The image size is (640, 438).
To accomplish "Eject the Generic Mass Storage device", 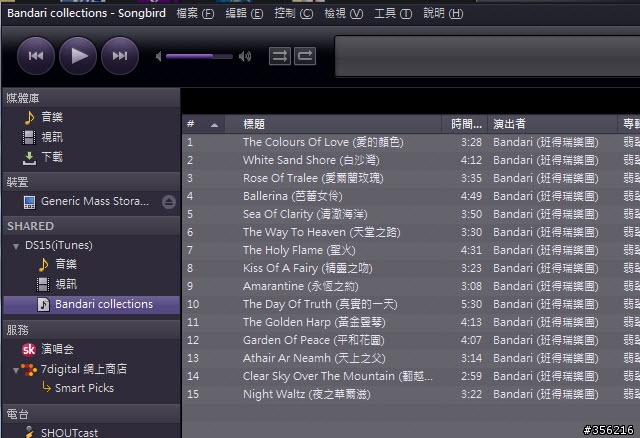I will tap(169, 202).
